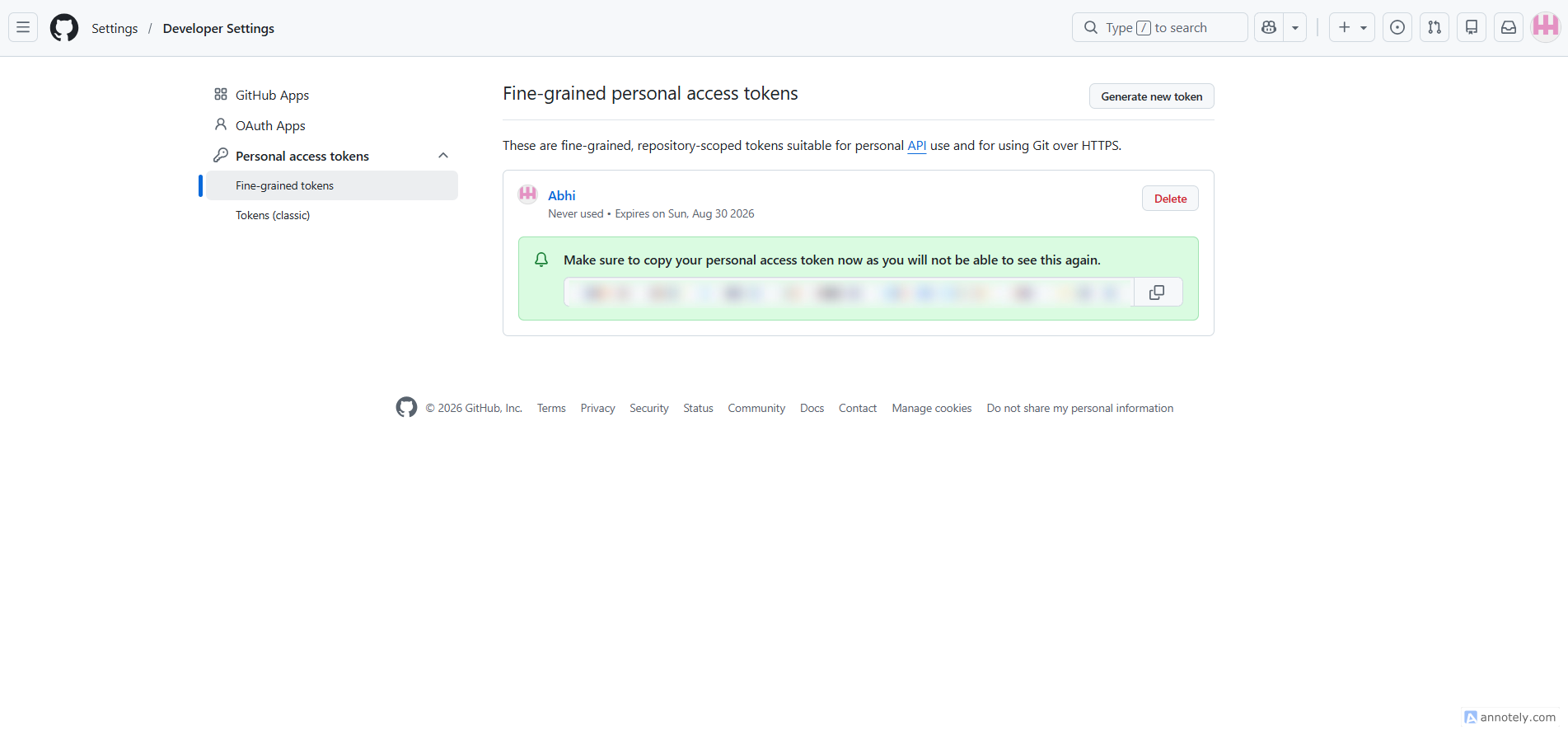Open Status footer link
The image size is (1568, 735).
[698, 408]
